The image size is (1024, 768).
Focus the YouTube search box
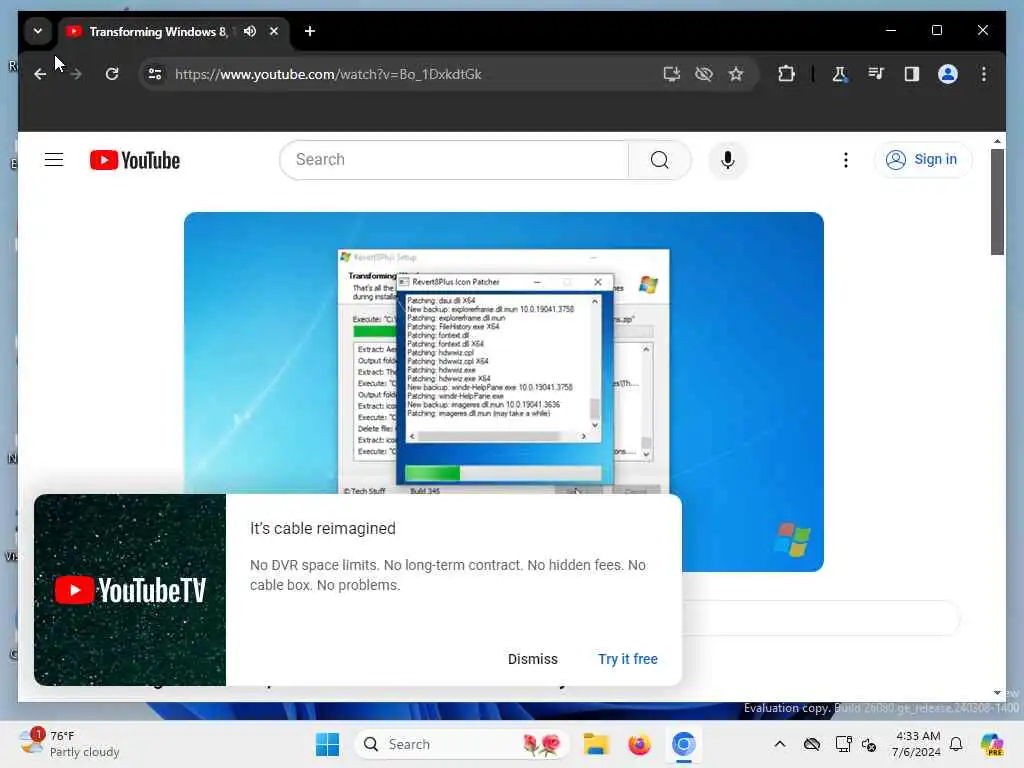[454, 160]
